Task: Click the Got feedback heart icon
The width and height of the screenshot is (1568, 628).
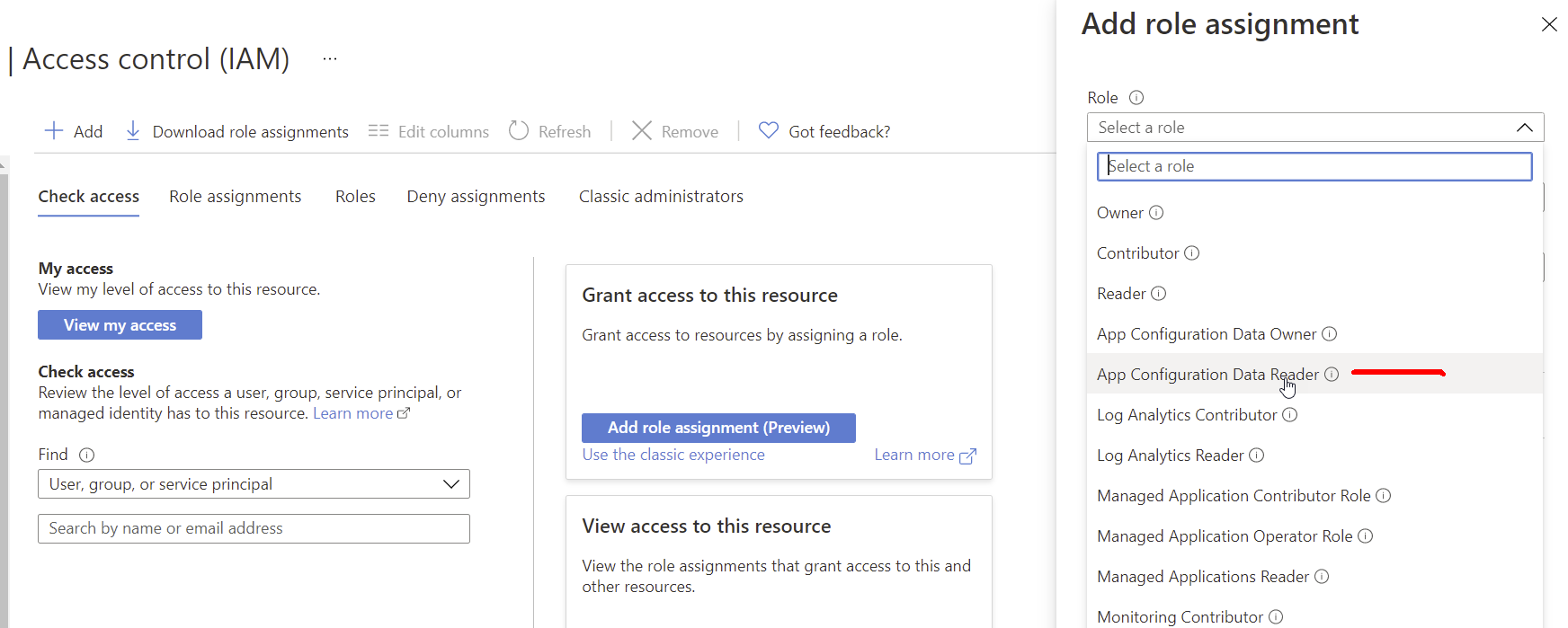Action: point(769,131)
